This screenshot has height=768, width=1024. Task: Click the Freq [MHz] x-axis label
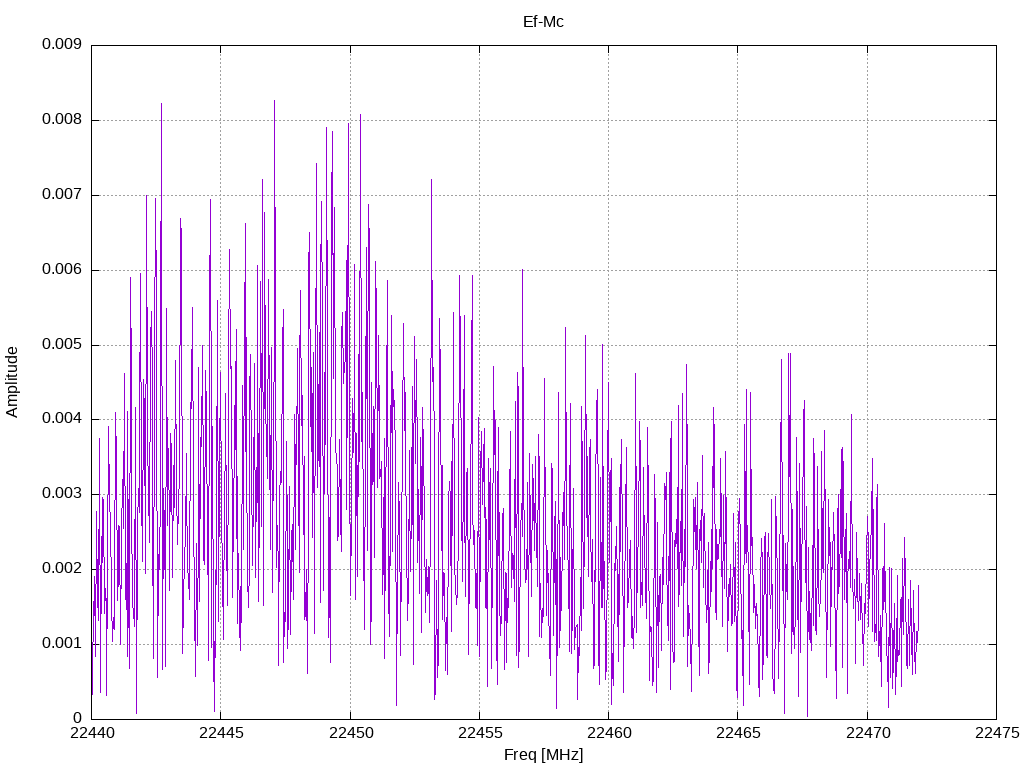543,755
